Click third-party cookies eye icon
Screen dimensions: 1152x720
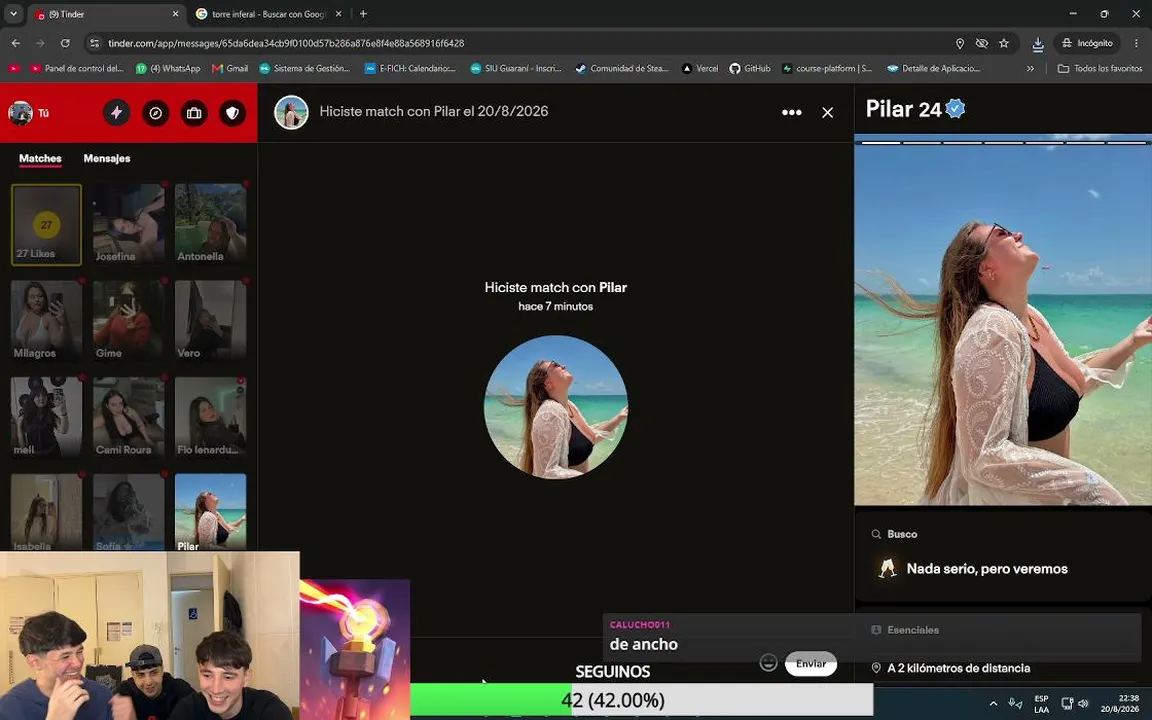982,43
